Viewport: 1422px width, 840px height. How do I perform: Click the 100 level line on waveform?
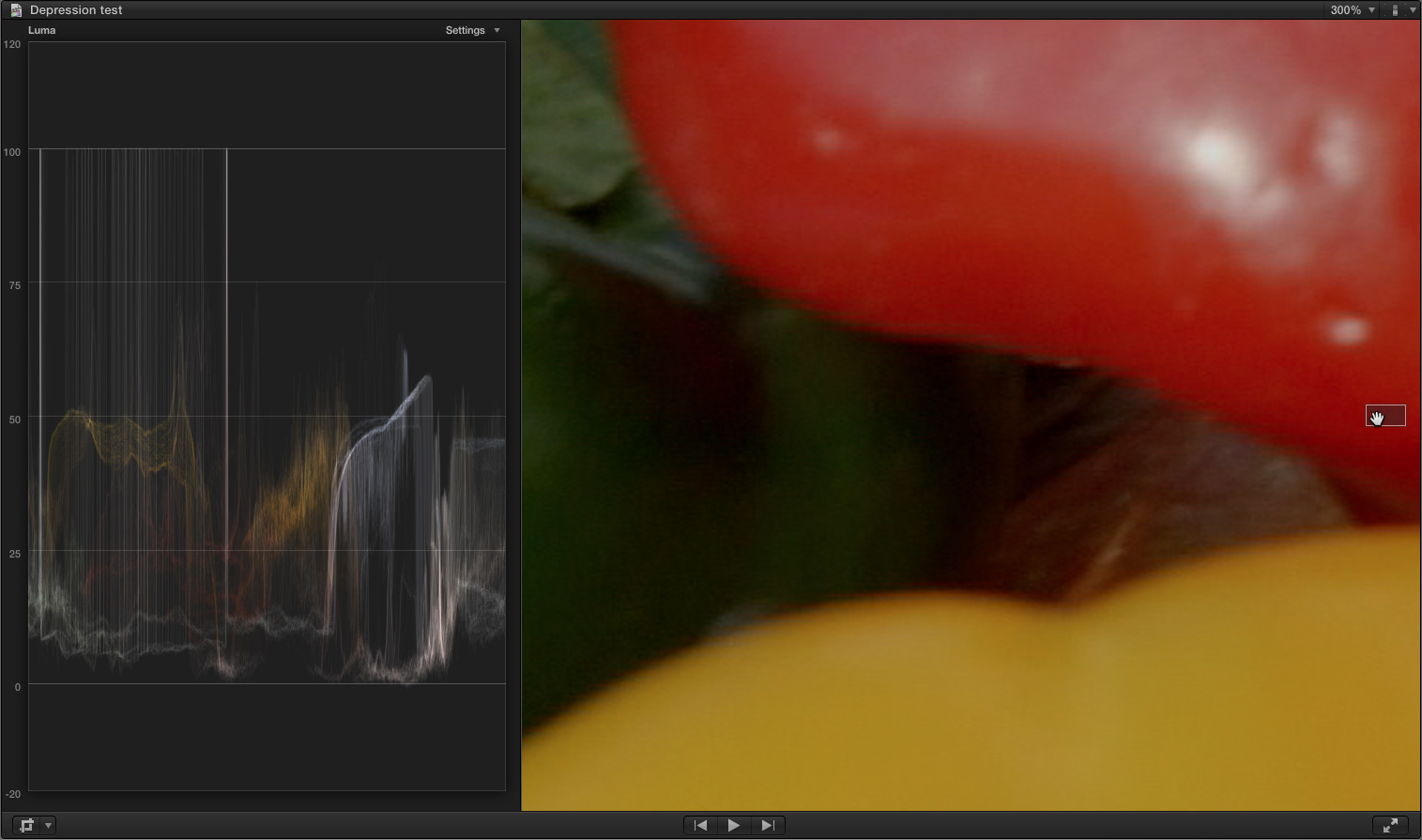point(267,148)
